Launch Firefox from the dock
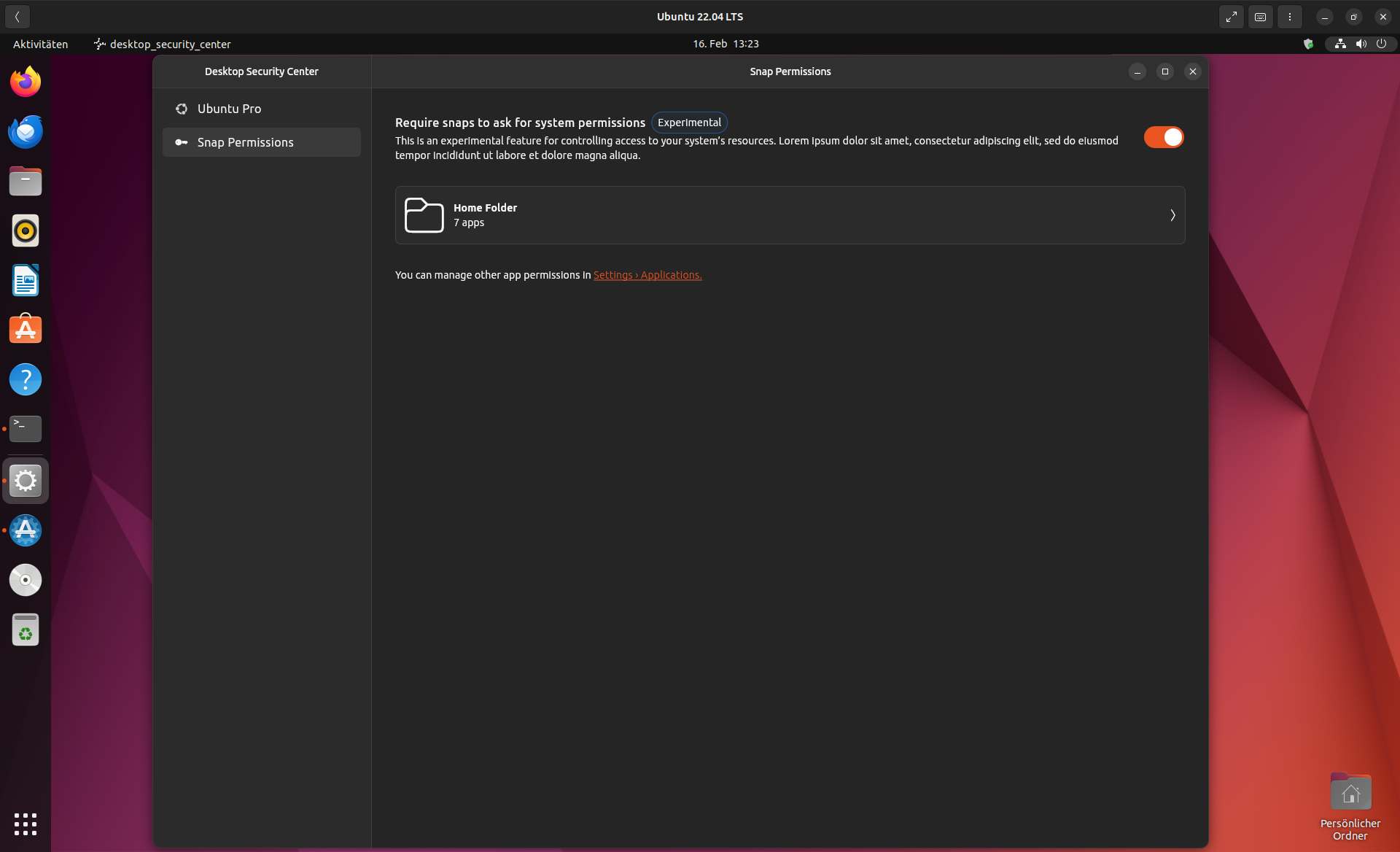Screen dimensions: 1400x852 click(x=26, y=82)
